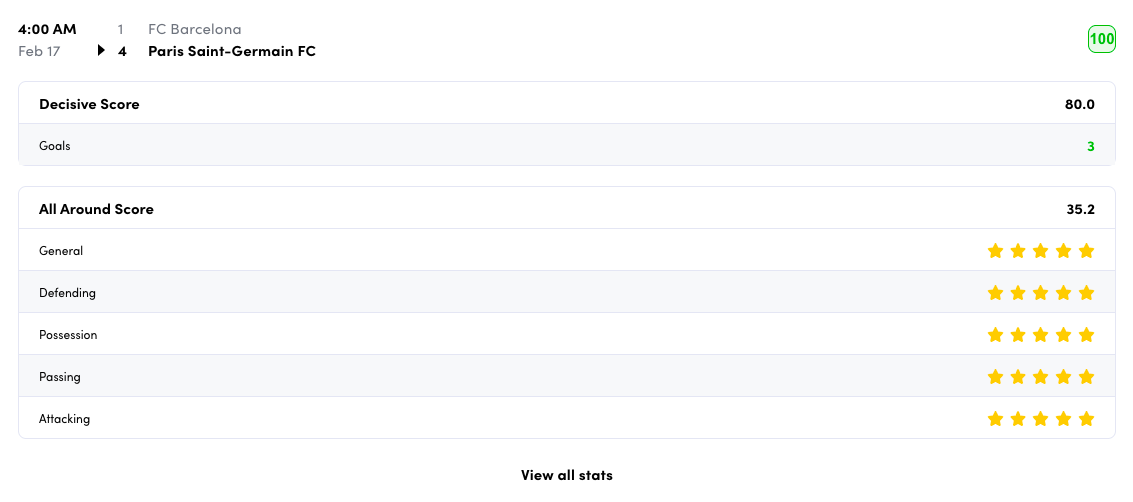Expand the Decisive Score section header
The height and width of the screenshot is (502, 1133).
tap(89, 104)
